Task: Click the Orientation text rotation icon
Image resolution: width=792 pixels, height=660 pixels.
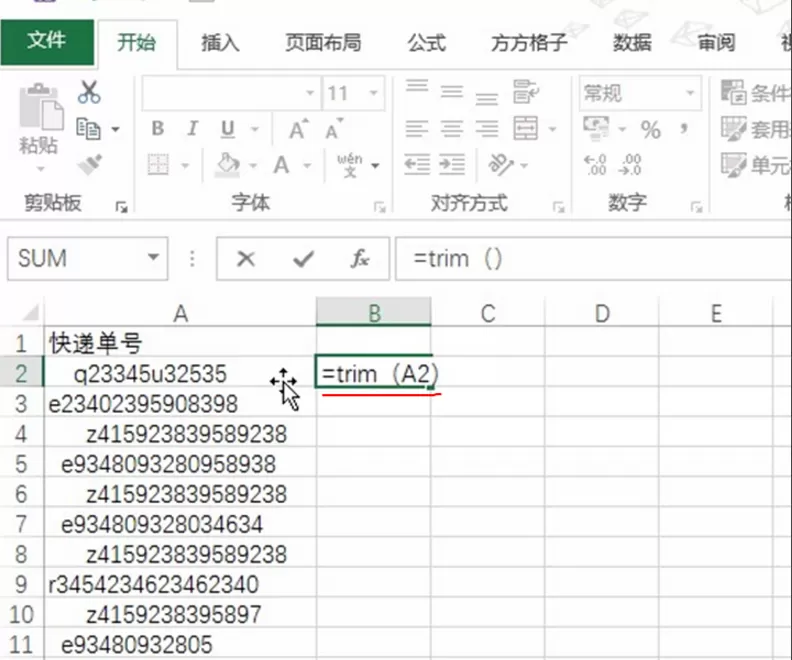Action: point(501,165)
